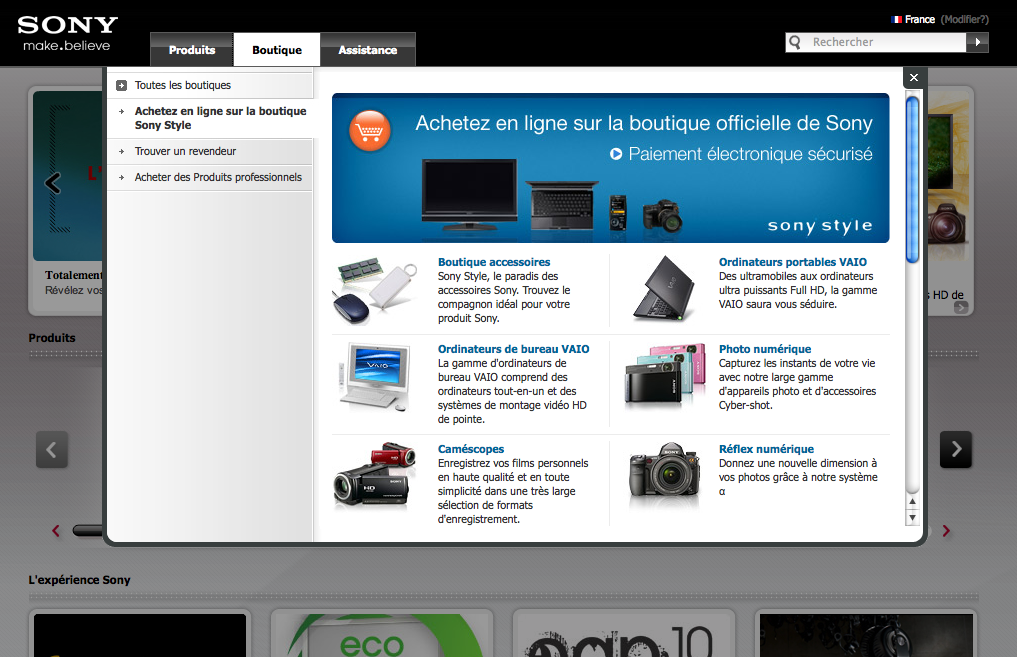Open Réflex numérique link
1017x657 pixels.
point(766,449)
